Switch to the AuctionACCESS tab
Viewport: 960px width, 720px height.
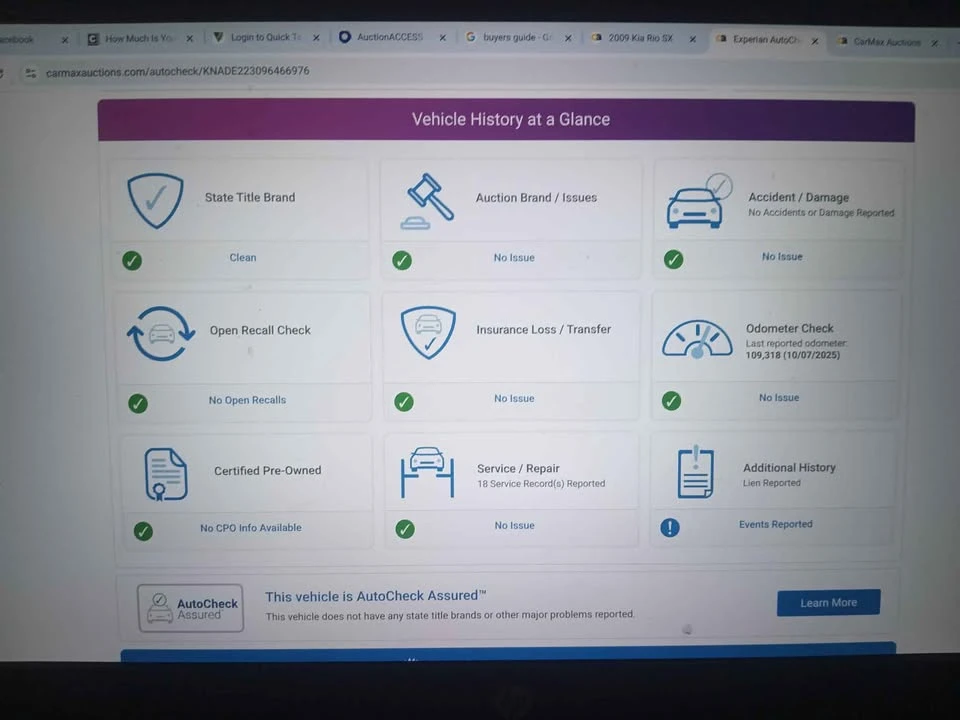(x=389, y=37)
